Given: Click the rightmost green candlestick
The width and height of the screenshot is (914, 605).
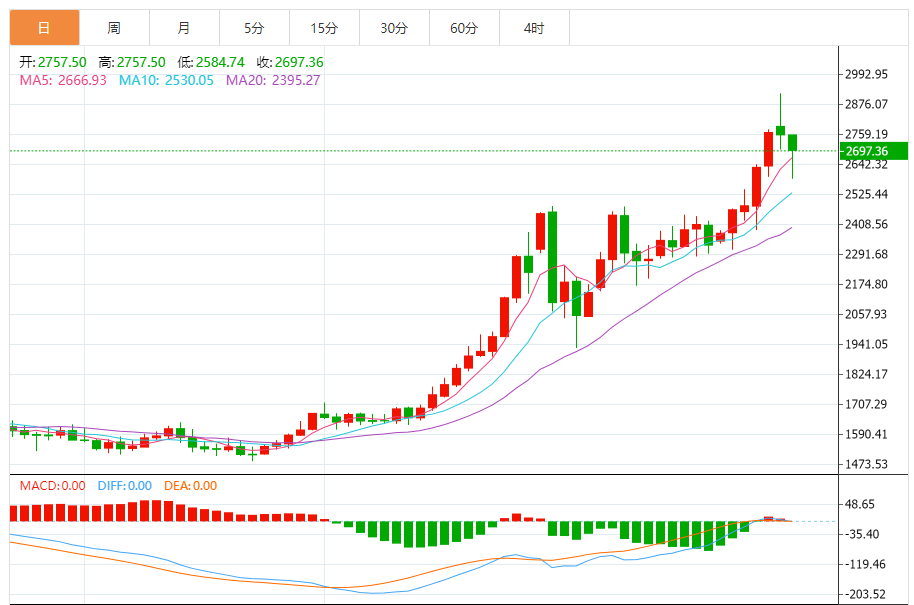Looking at the screenshot, I should pyautogui.click(x=793, y=143).
